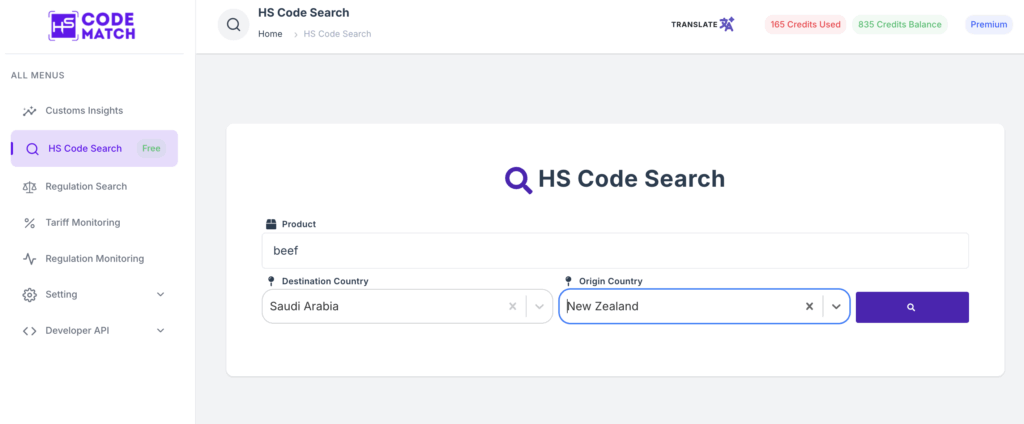
Task: Click the Regulation Search scales icon
Action: pyautogui.click(x=29, y=187)
